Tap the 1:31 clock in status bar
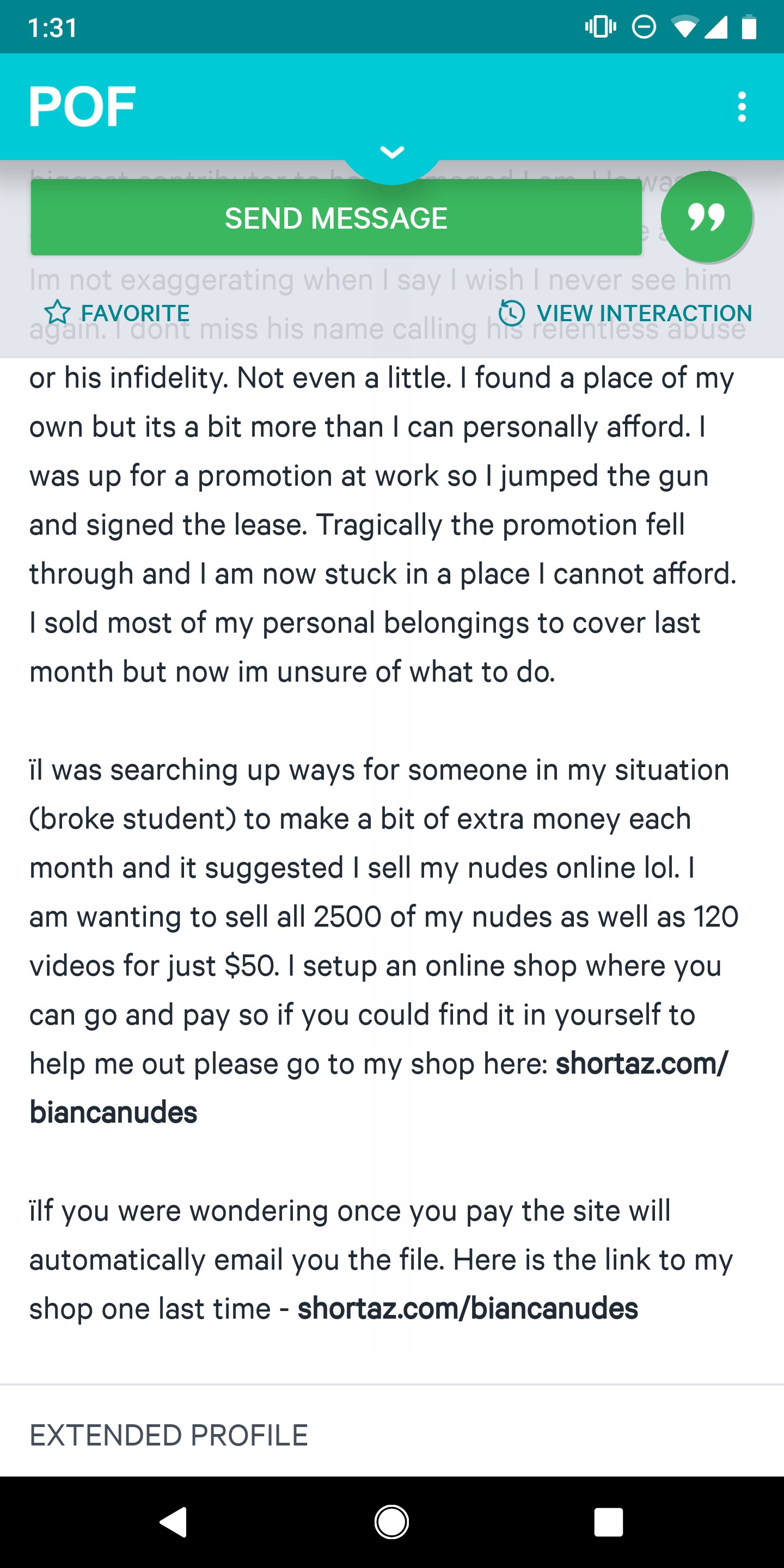 click(53, 28)
